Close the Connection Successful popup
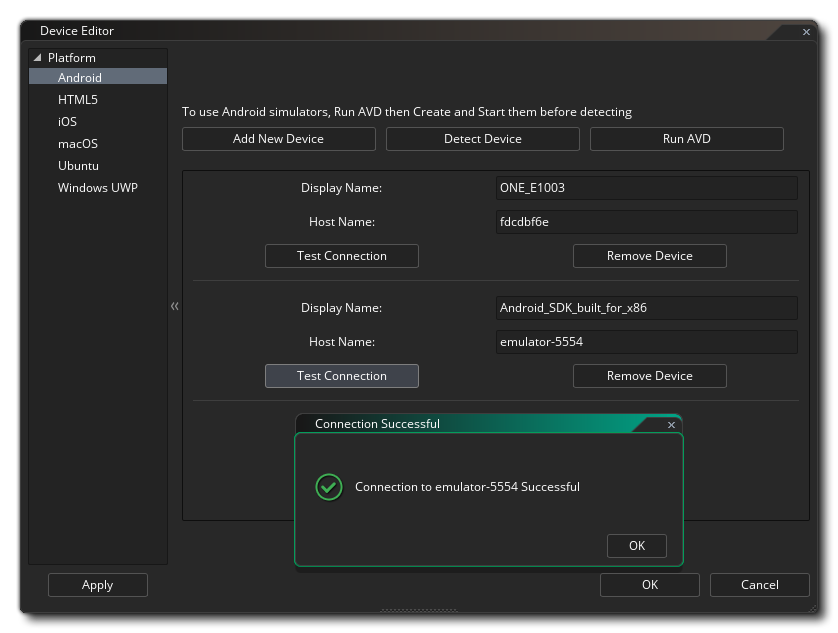 [671, 424]
